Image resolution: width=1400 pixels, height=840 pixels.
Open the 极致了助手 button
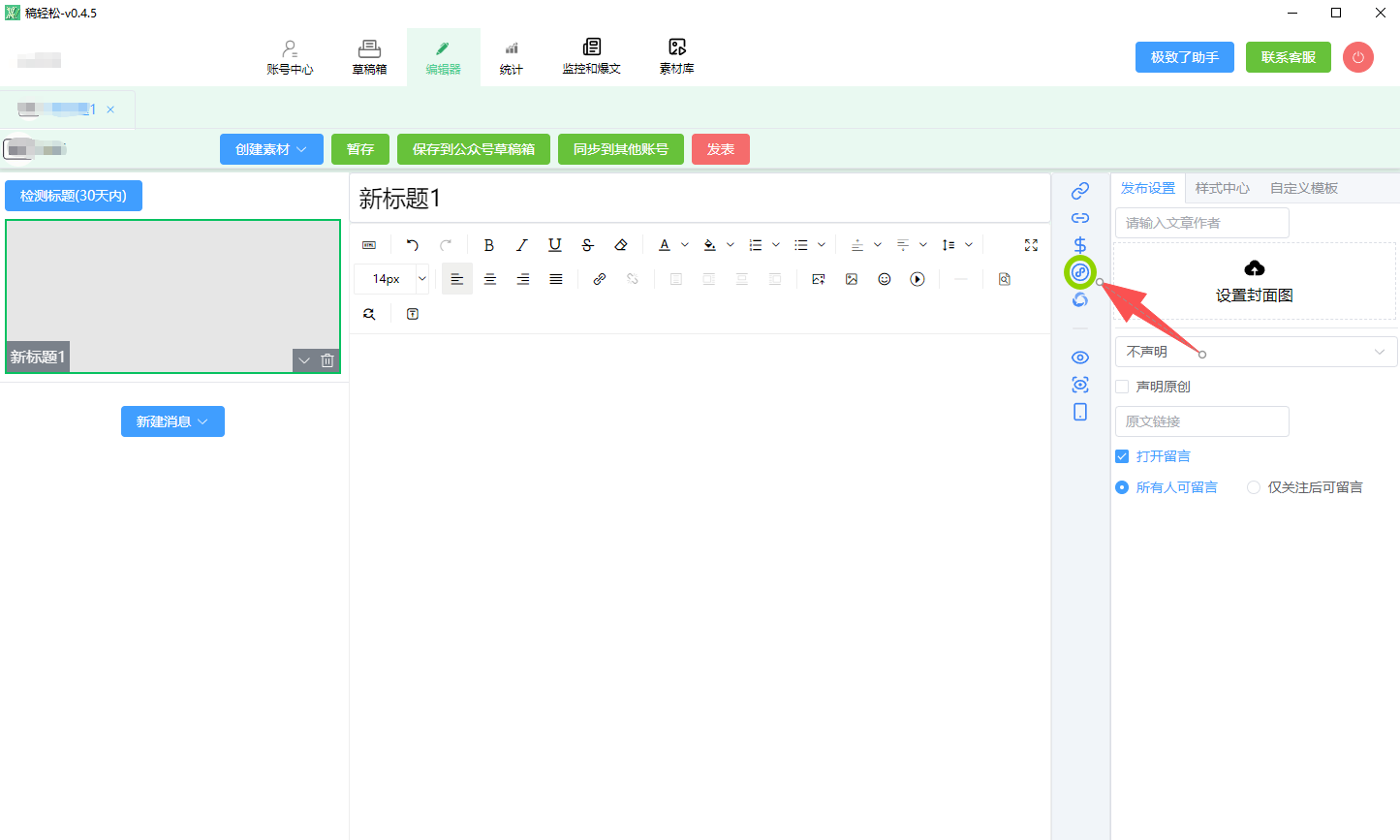[x=1185, y=57]
